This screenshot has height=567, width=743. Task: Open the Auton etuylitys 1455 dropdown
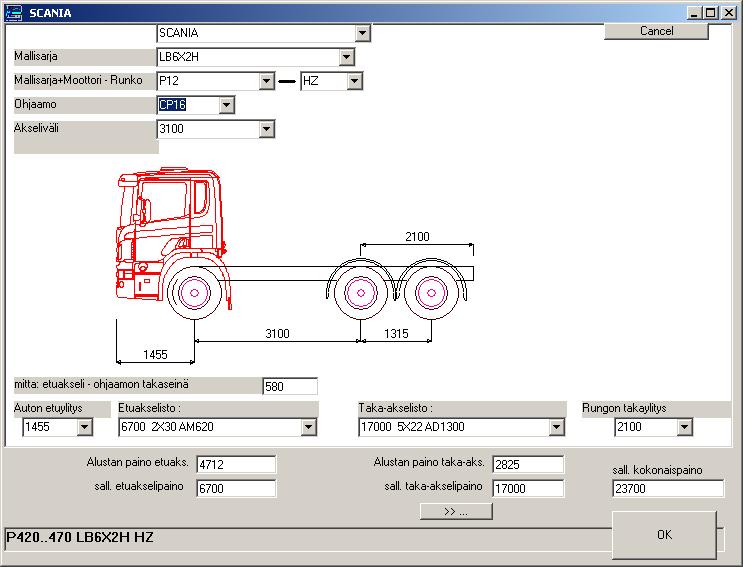point(84,427)
